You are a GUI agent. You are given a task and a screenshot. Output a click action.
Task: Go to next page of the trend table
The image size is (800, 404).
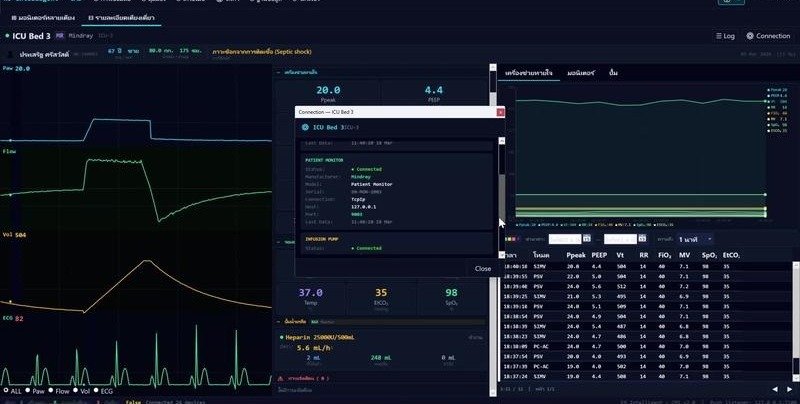(790, 389)
